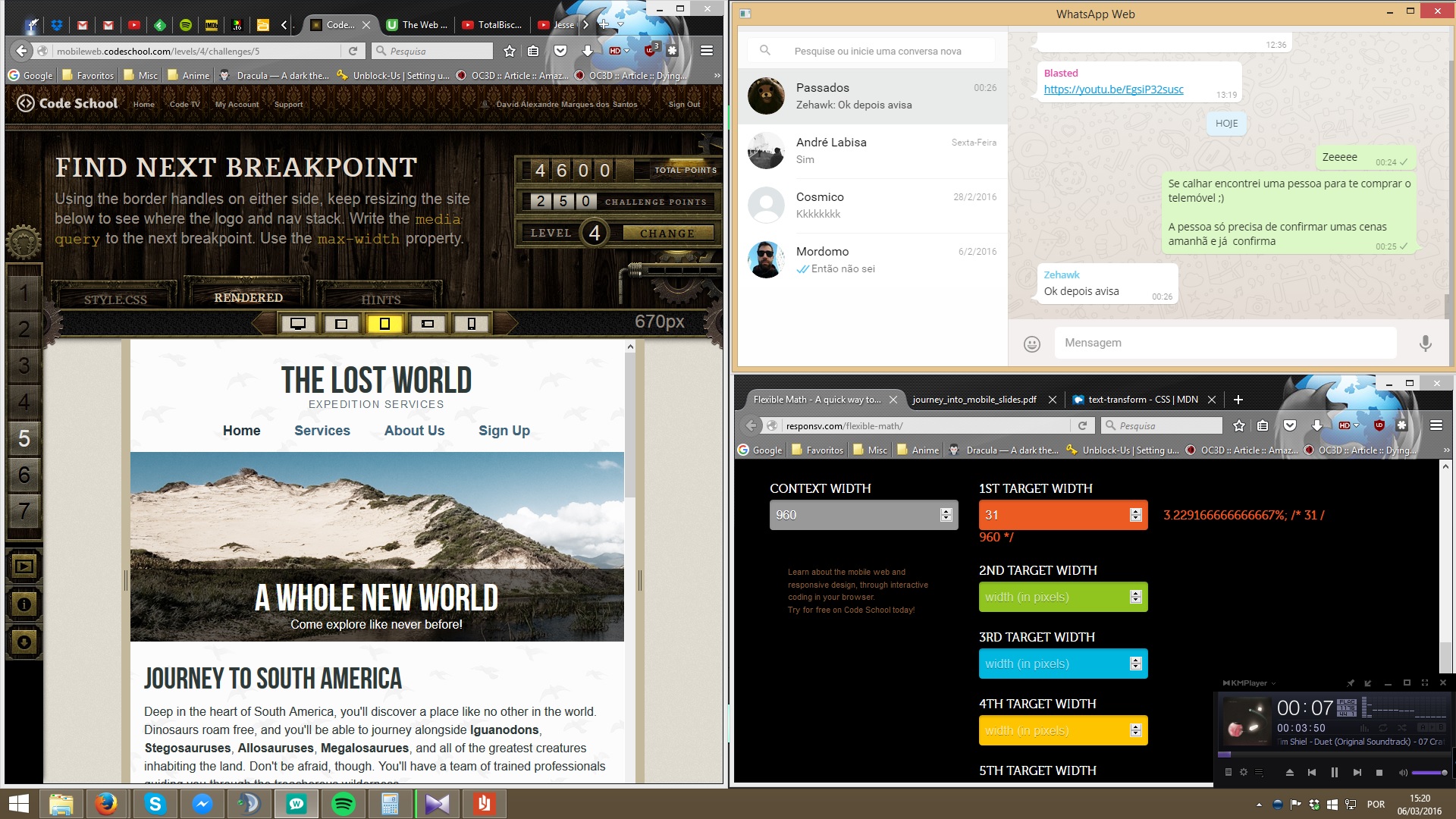
Task: Open hamburger menu in left Firefox
Action: click(x=707, y=51)
